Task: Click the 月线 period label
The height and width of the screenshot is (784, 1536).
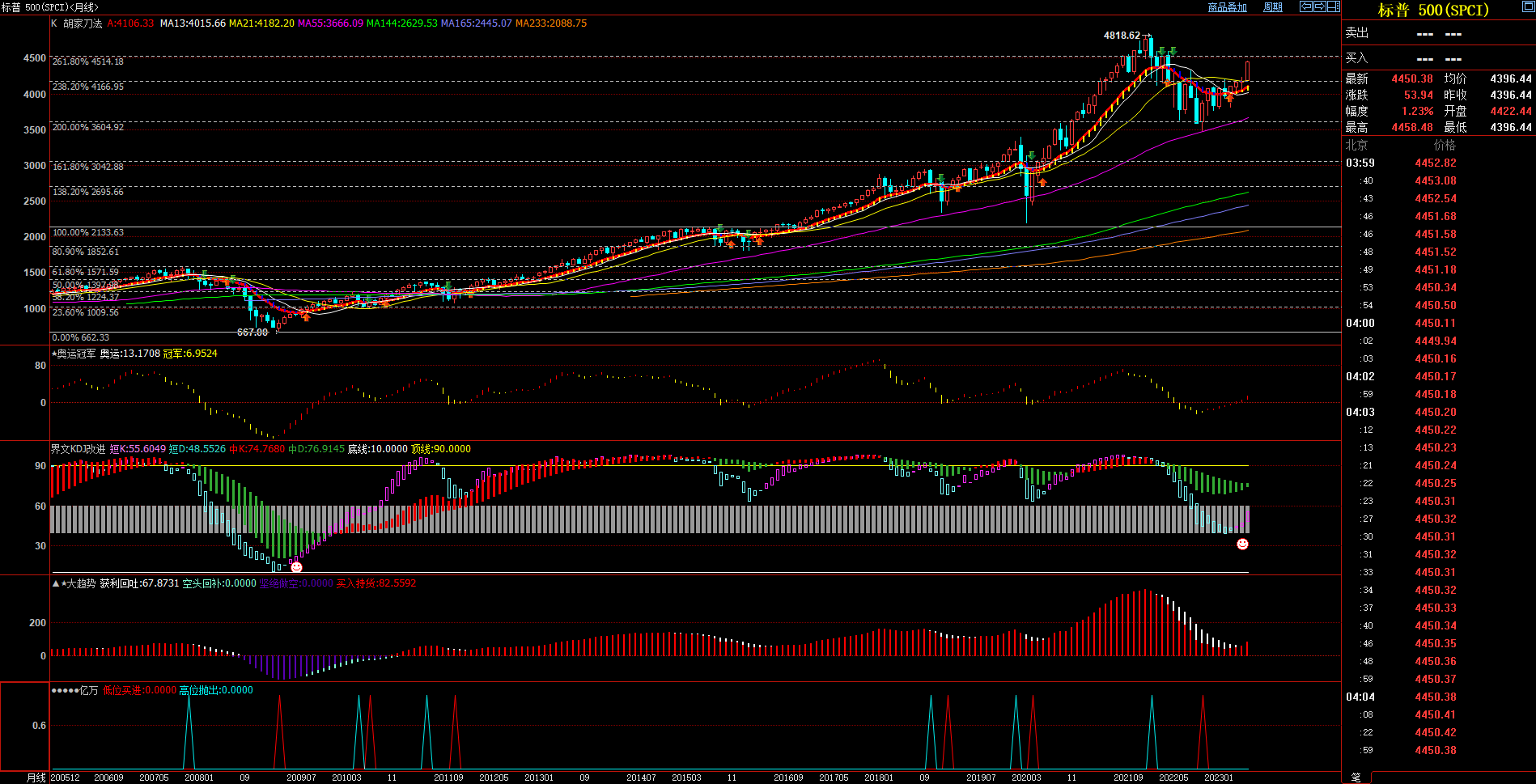Action: tap(36, 778)
